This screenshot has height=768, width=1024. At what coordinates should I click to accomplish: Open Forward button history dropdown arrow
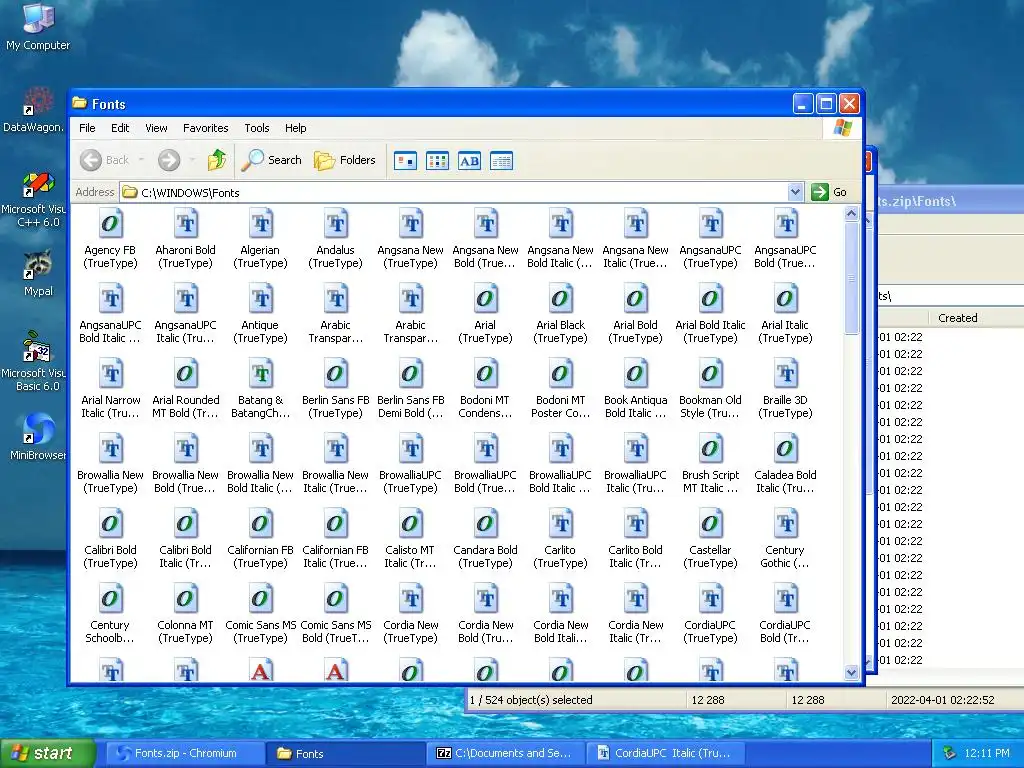192,160
